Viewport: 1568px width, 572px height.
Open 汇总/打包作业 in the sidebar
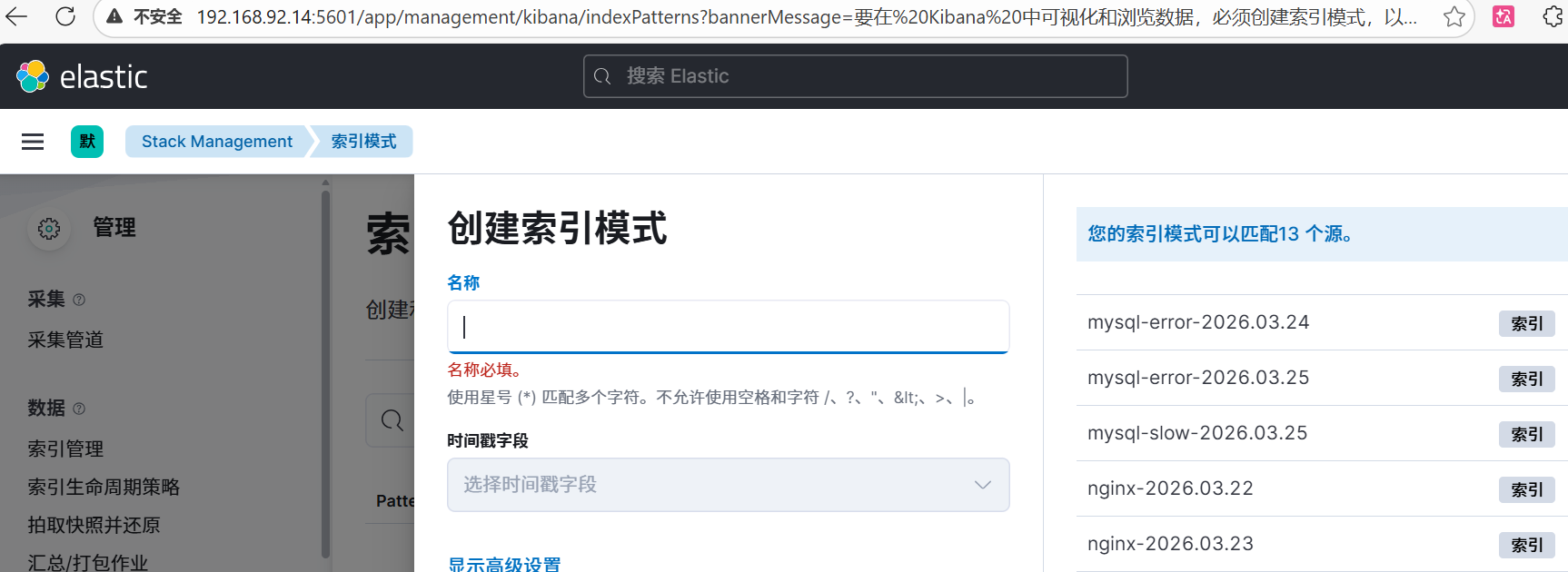[x=87, y=562]
